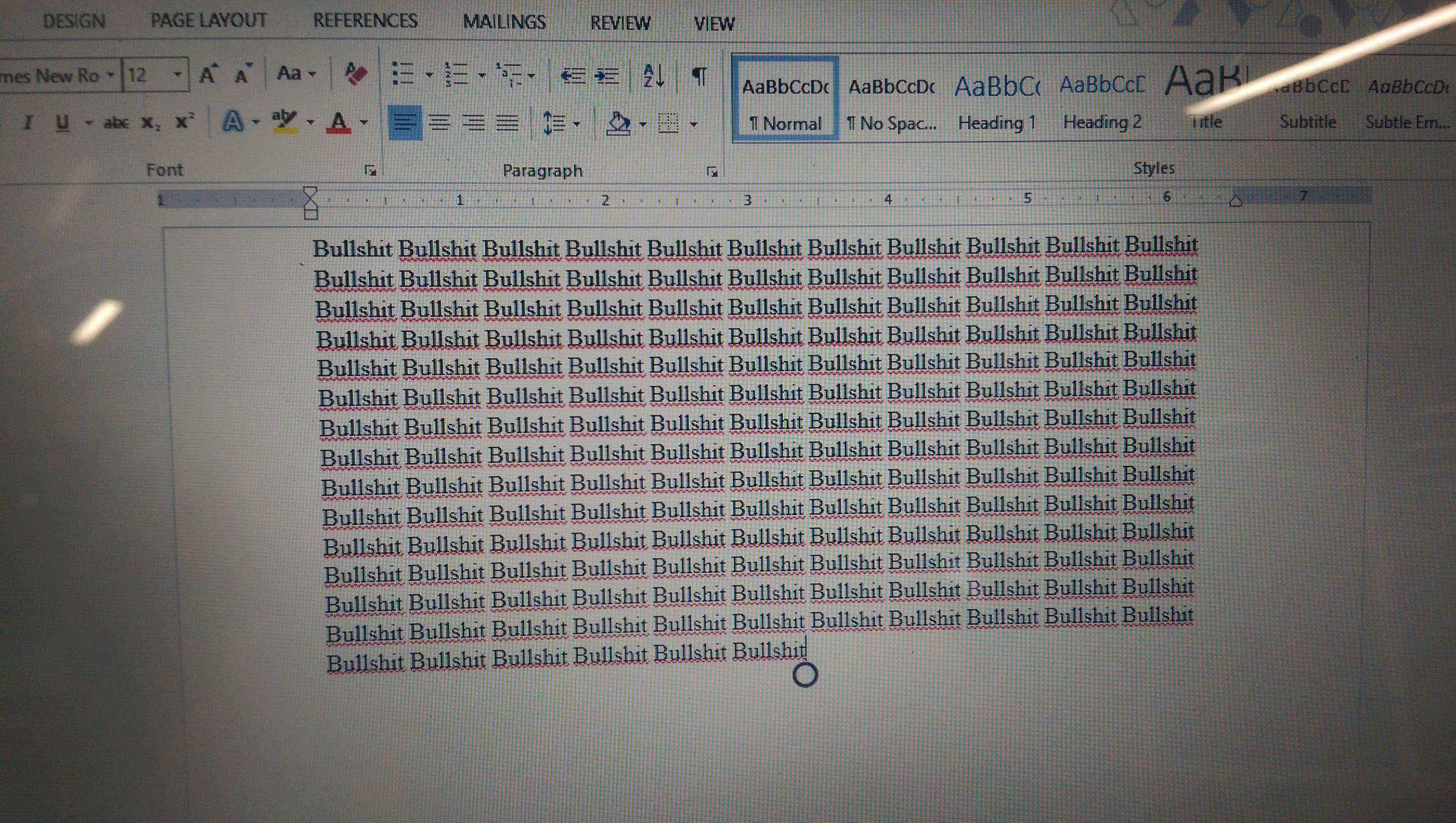This screenshot has height=823, width=1456.
Task: Sort text with the A-Z icon
Action: click(654, 75)
